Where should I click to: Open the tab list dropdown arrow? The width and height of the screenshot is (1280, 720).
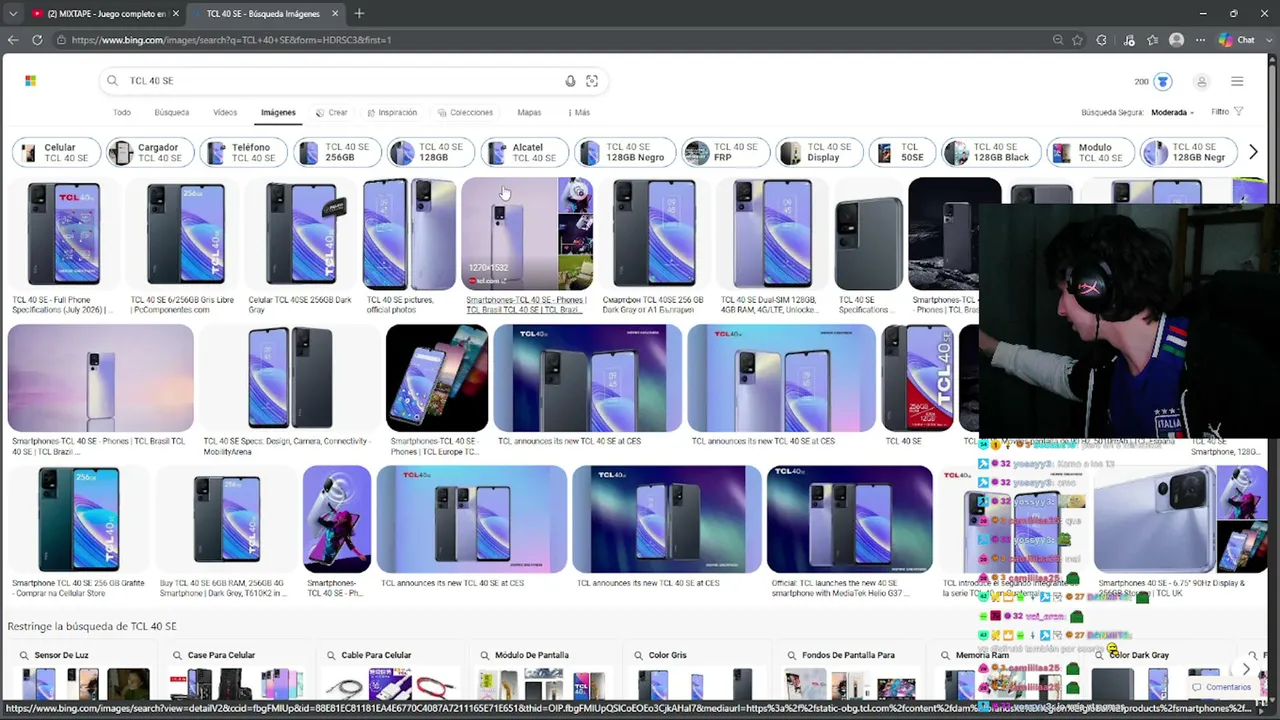point(12,14)
